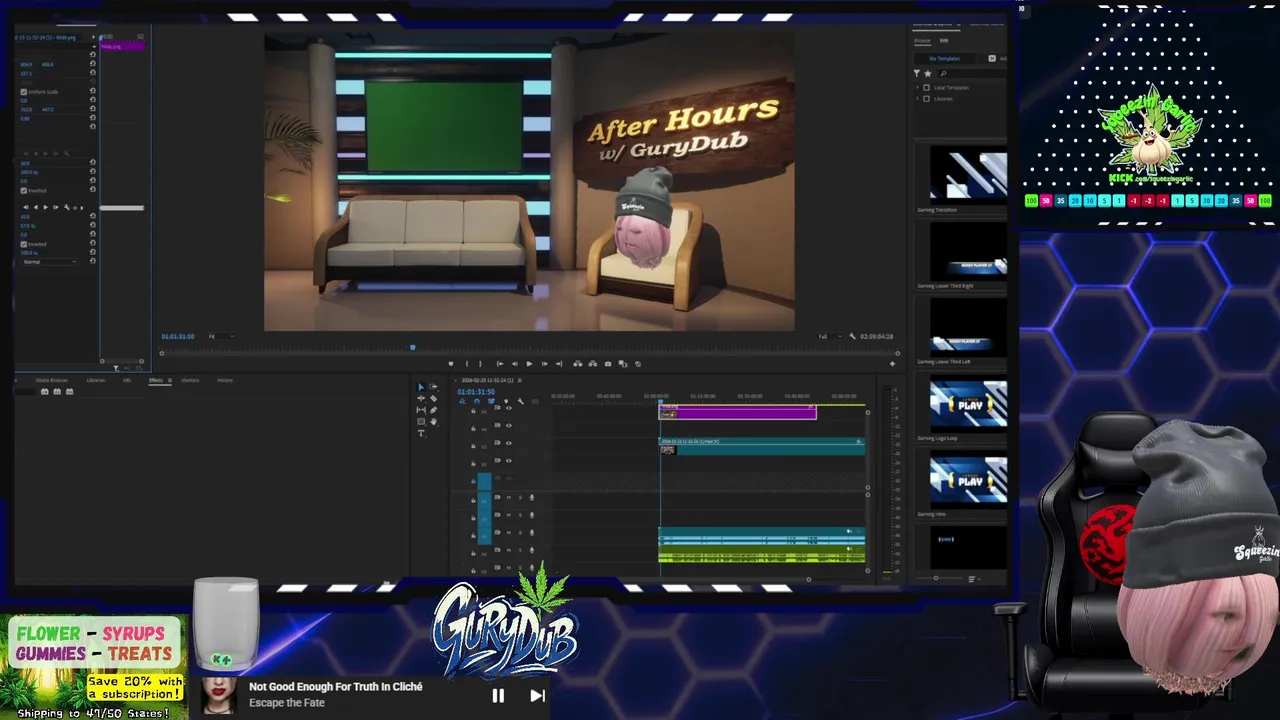Viewport: 1280px width, 720px height.
Task: Switch to Info tab
Action: coord(127,380)
